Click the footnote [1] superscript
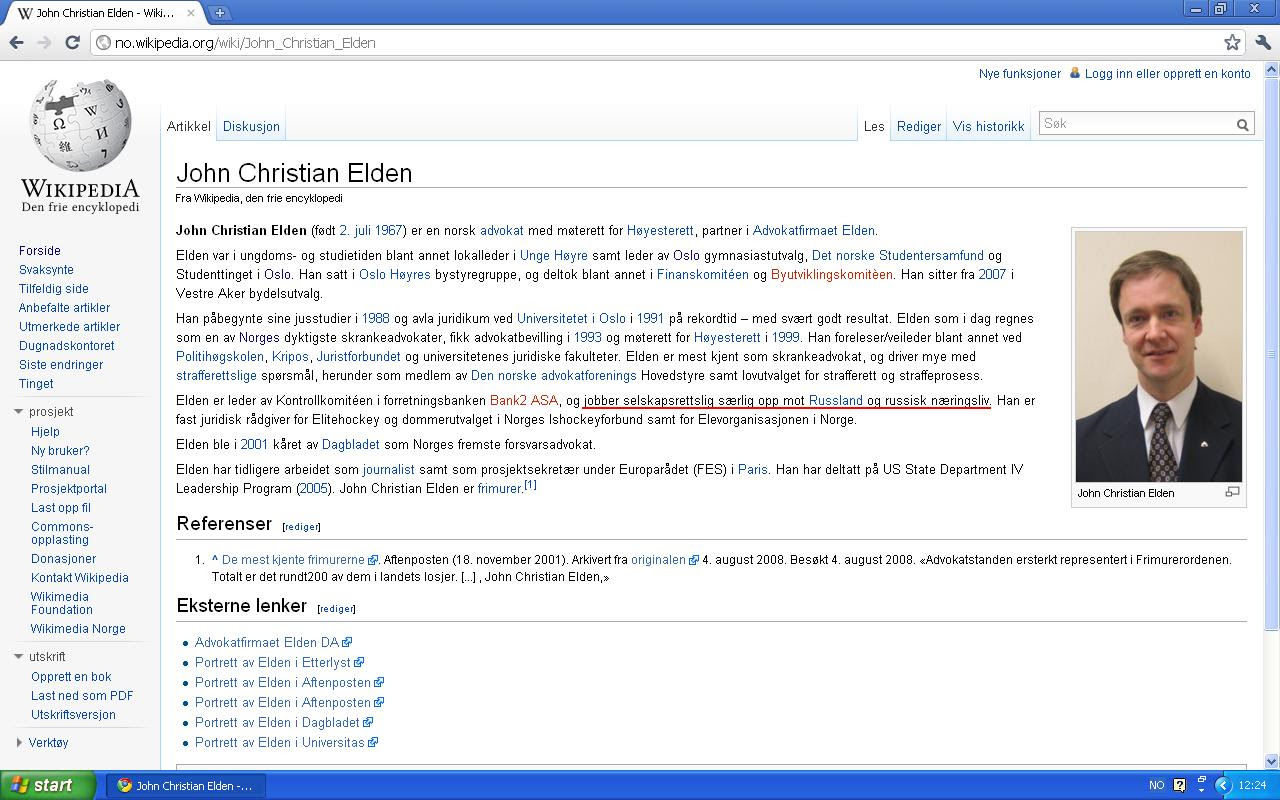The height and width of the screenshot is (800, 1280). point(531,485)
